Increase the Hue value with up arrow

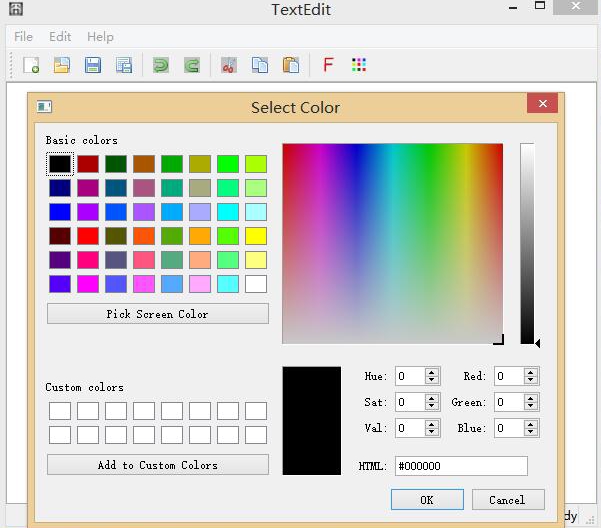click(432, 372)
